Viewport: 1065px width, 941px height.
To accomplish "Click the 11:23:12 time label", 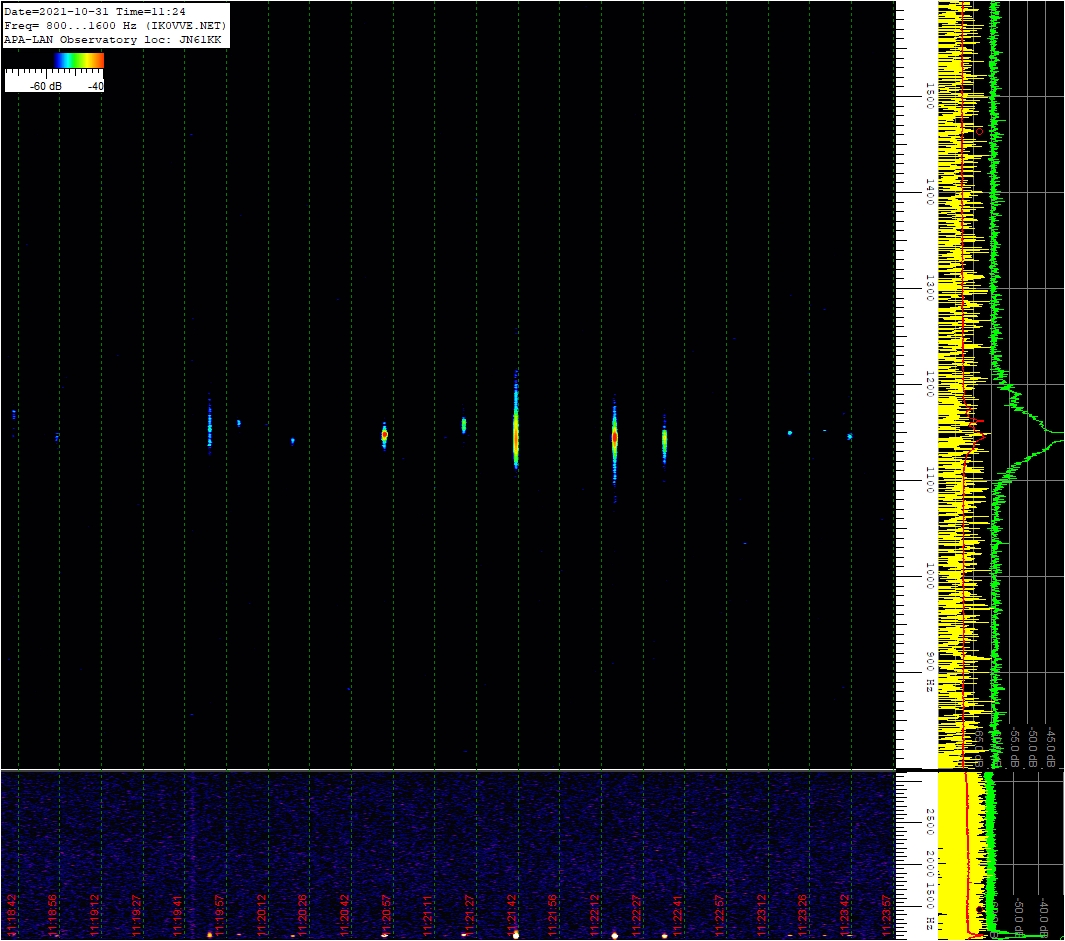I will pos(762,915).
